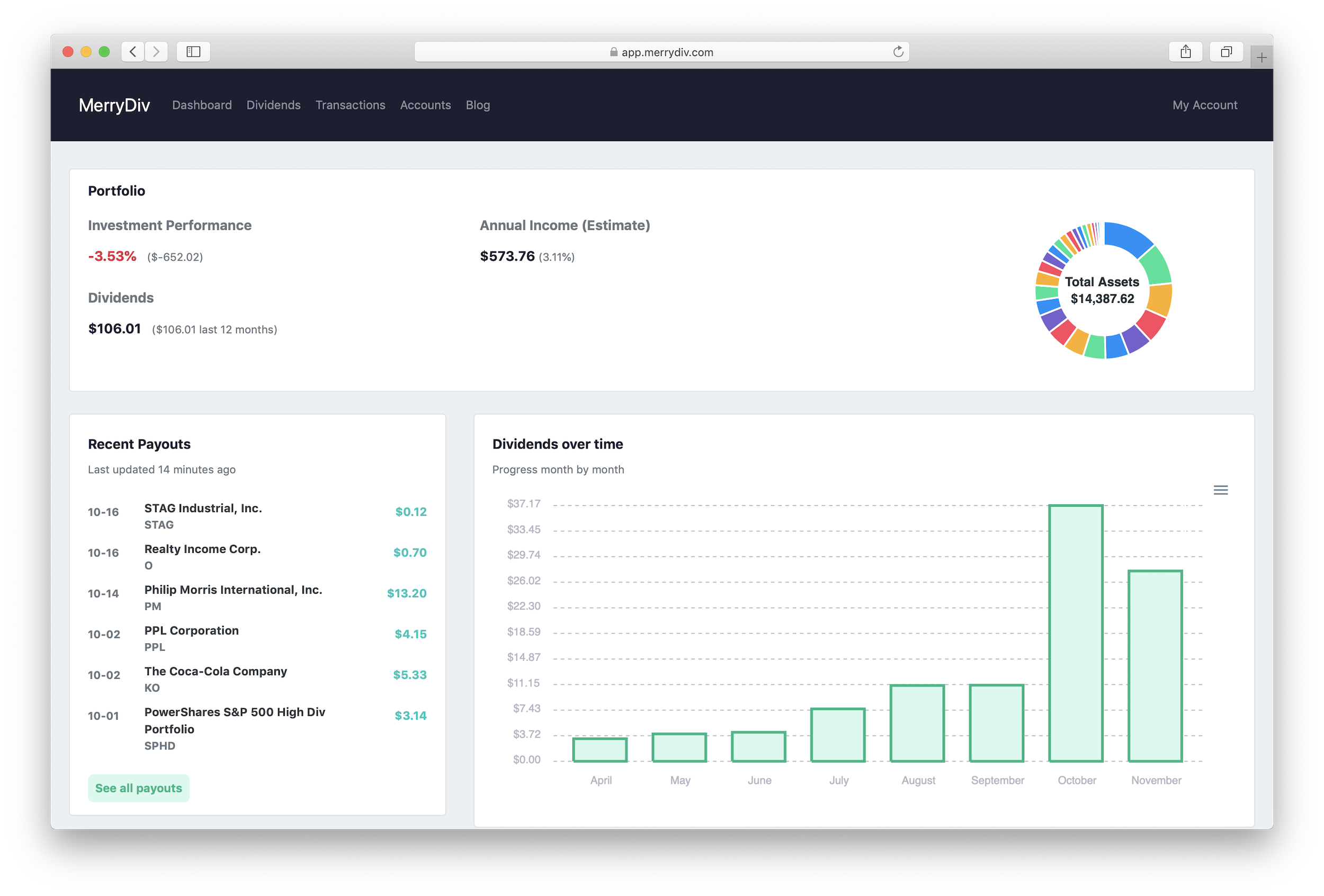Click the large blue donut segment
Screen dimensions: 1324x896
click(1128, 238)
